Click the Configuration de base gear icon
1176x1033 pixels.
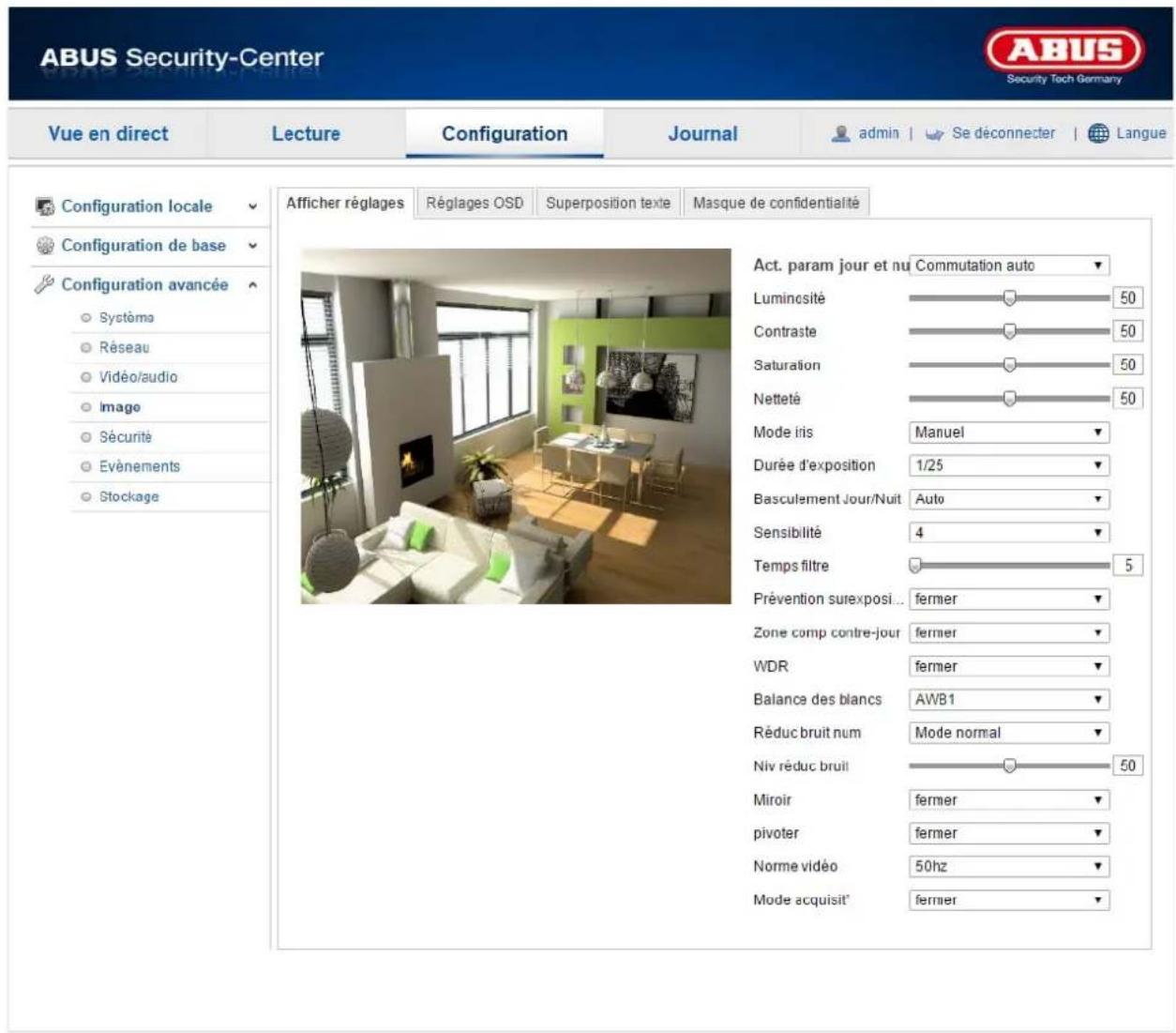44,246
